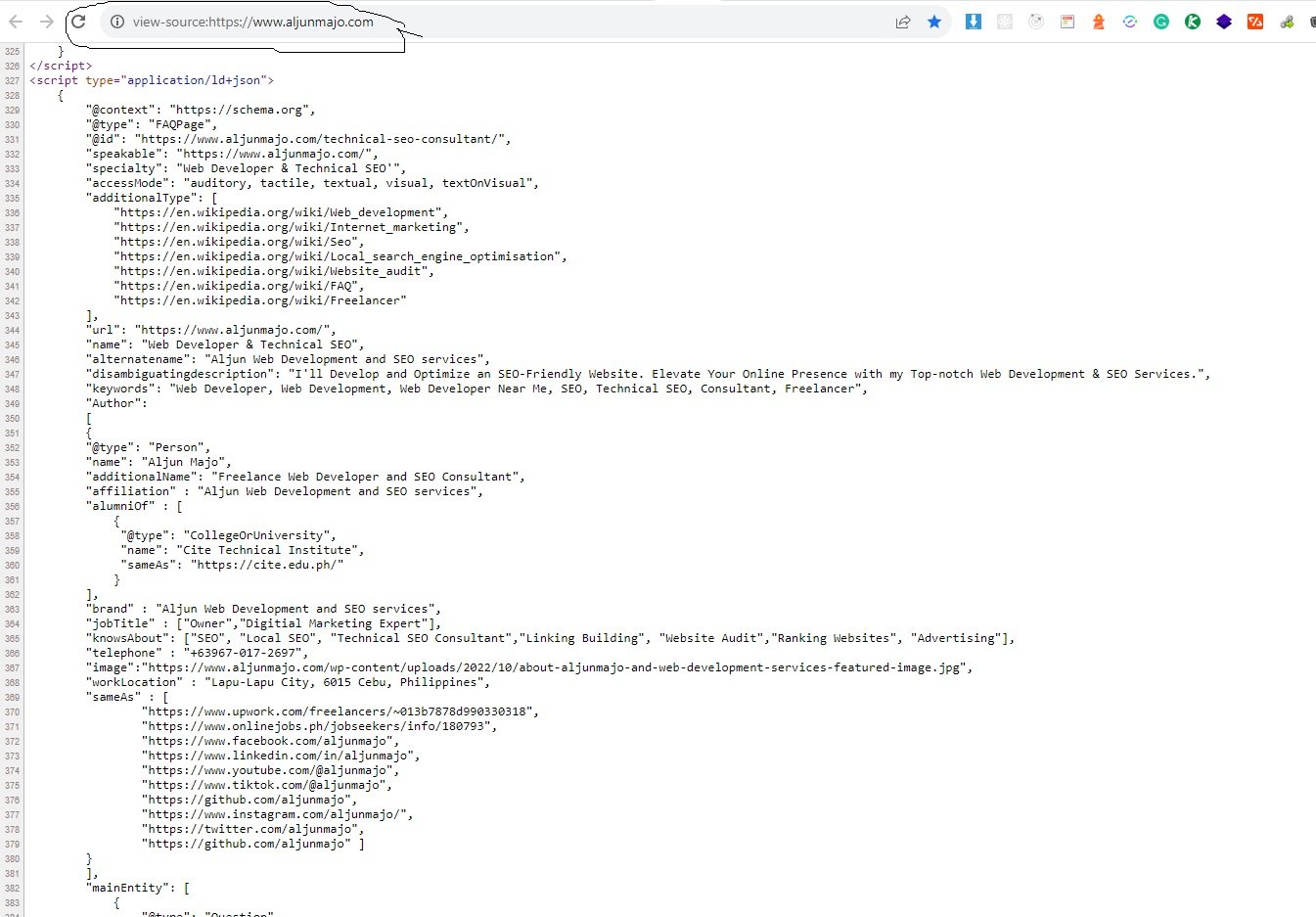1316x917 pixels.
Task: Toggle the bookmark star for this page
Action: pos(934,21)
